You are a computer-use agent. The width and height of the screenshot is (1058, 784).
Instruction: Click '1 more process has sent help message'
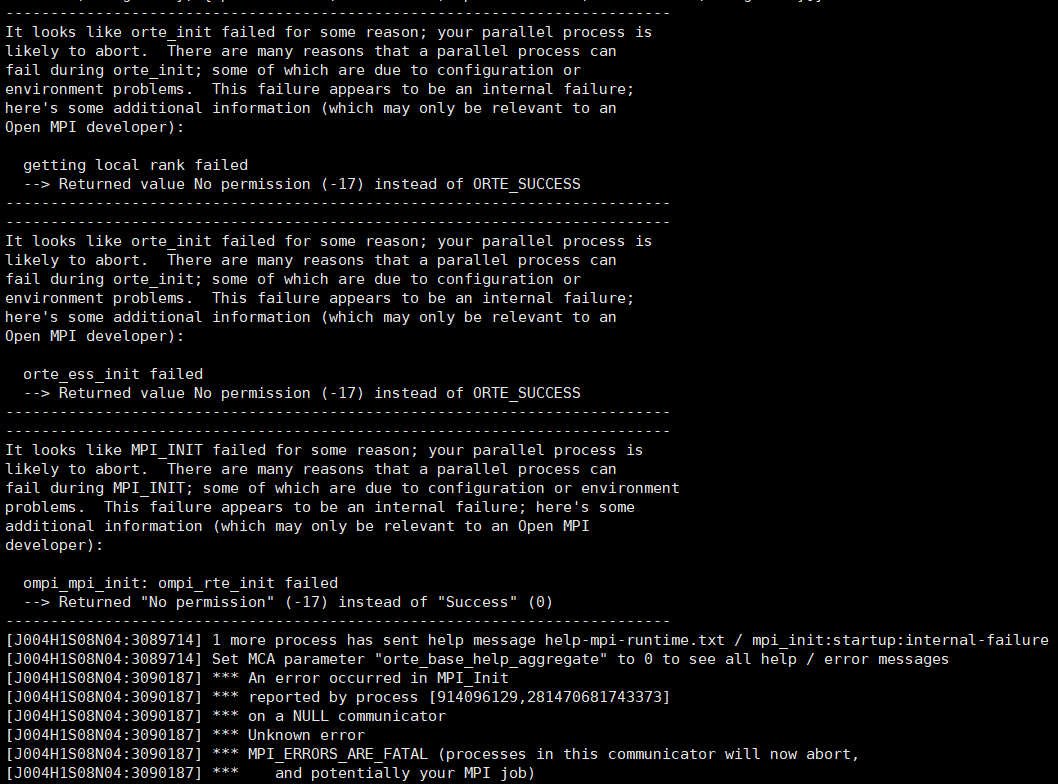coord(374,640)
